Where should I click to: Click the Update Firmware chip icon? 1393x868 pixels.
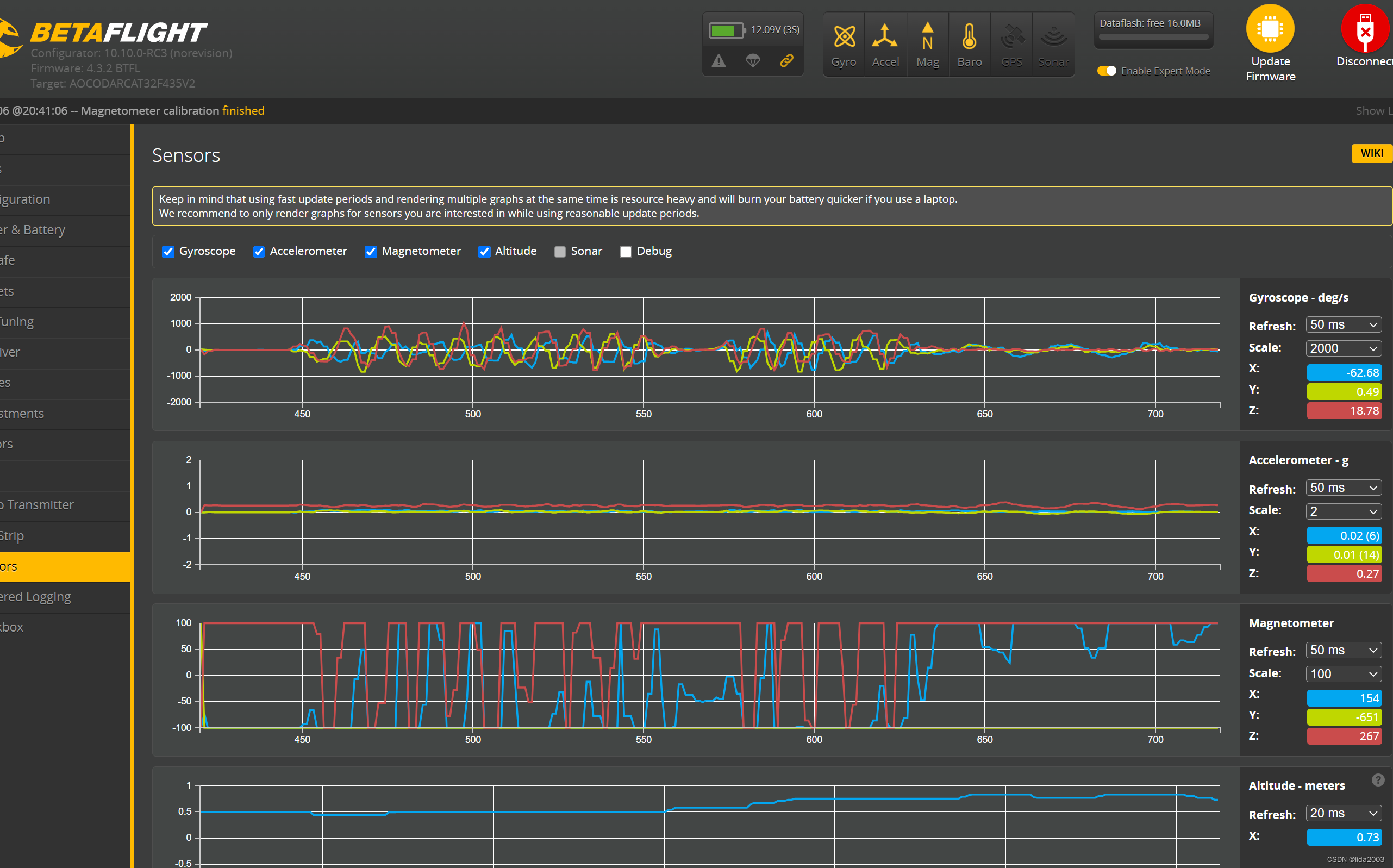[x=1270, y=28]
